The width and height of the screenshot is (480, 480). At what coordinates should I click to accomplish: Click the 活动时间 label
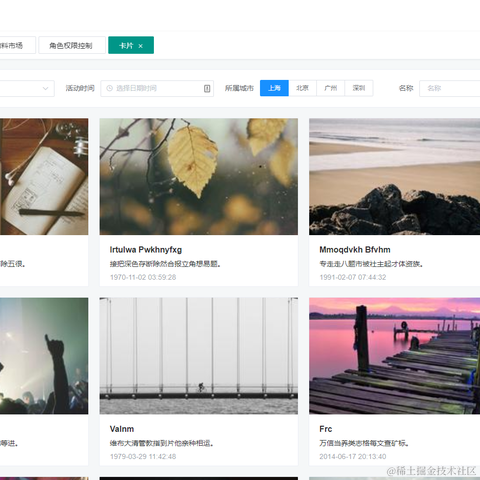coord(80,88)
